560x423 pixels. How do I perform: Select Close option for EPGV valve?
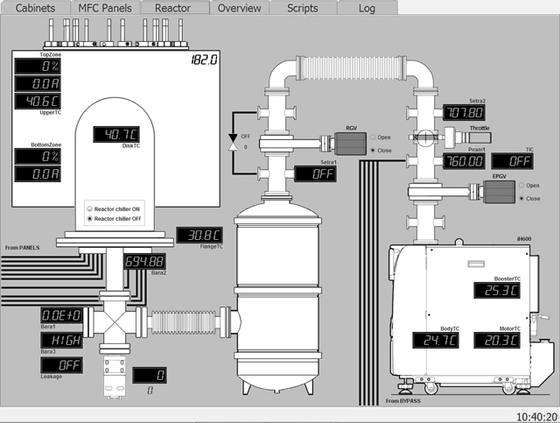tap(522, 198)
